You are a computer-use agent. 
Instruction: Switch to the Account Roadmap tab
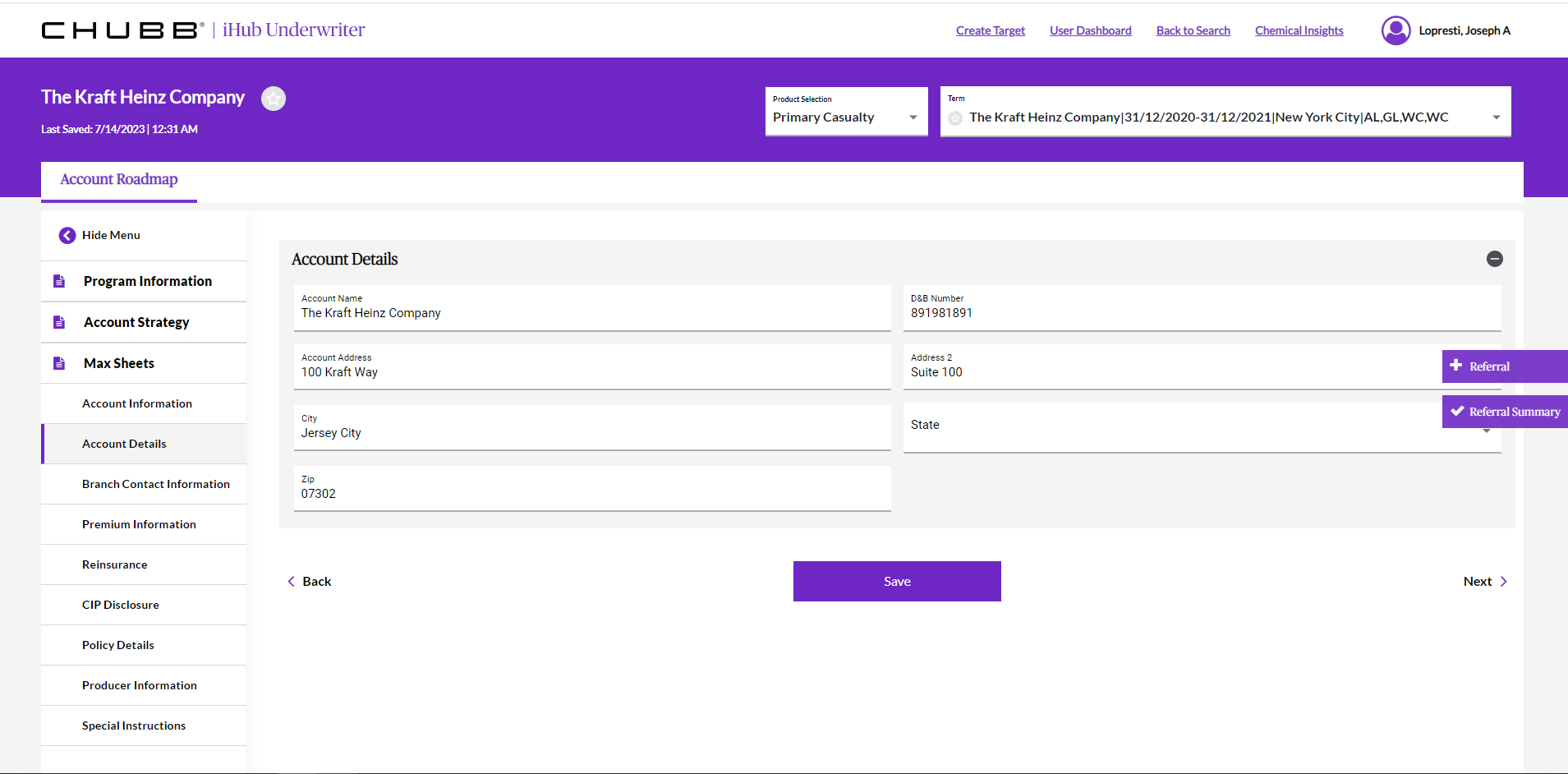[x=119, y=179]
